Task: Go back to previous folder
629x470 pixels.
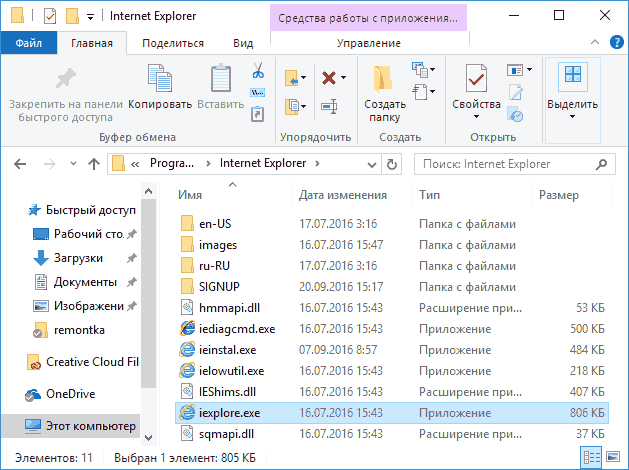Action: [20, 164]
